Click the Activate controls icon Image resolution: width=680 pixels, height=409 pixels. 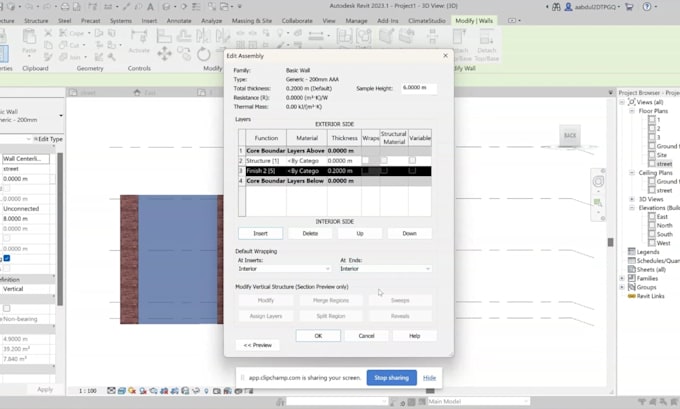tap(139, 36)
